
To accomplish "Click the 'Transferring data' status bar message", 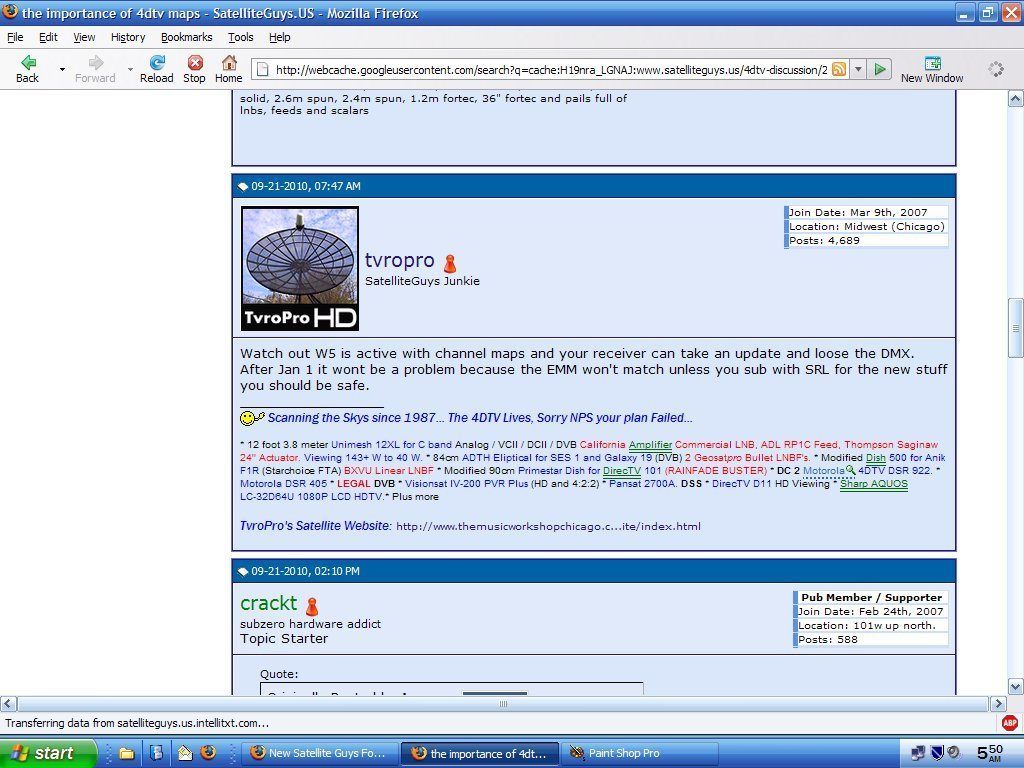I will (x=137, y=723).
